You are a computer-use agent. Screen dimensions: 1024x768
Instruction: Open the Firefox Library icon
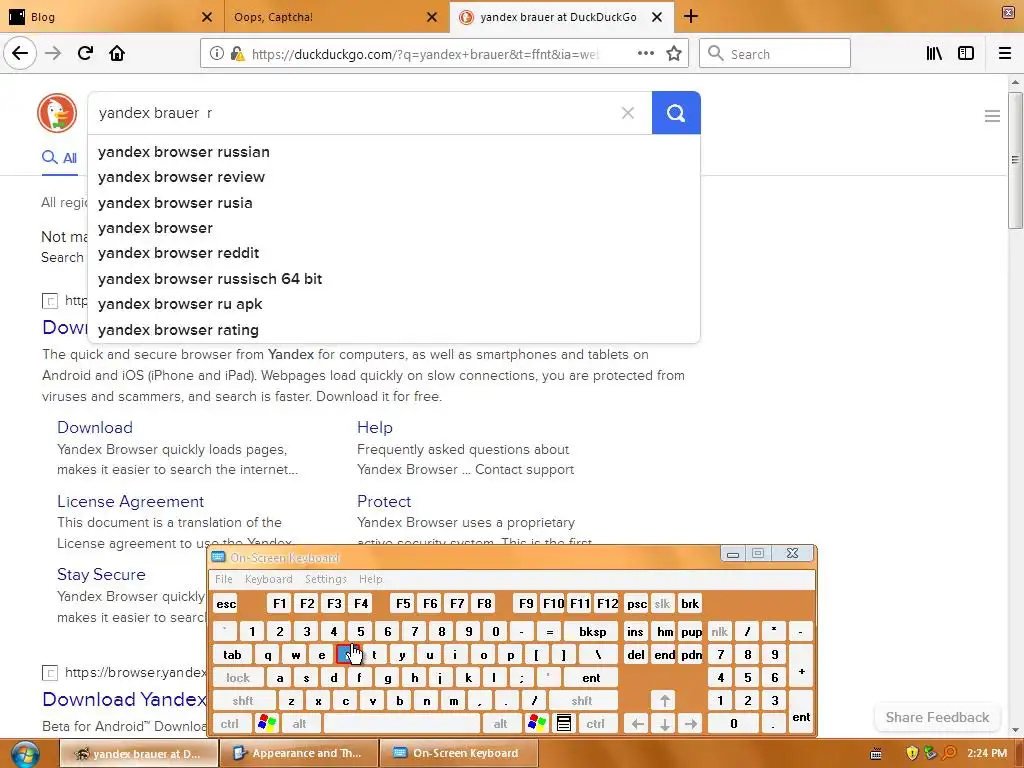pos(934,54)
